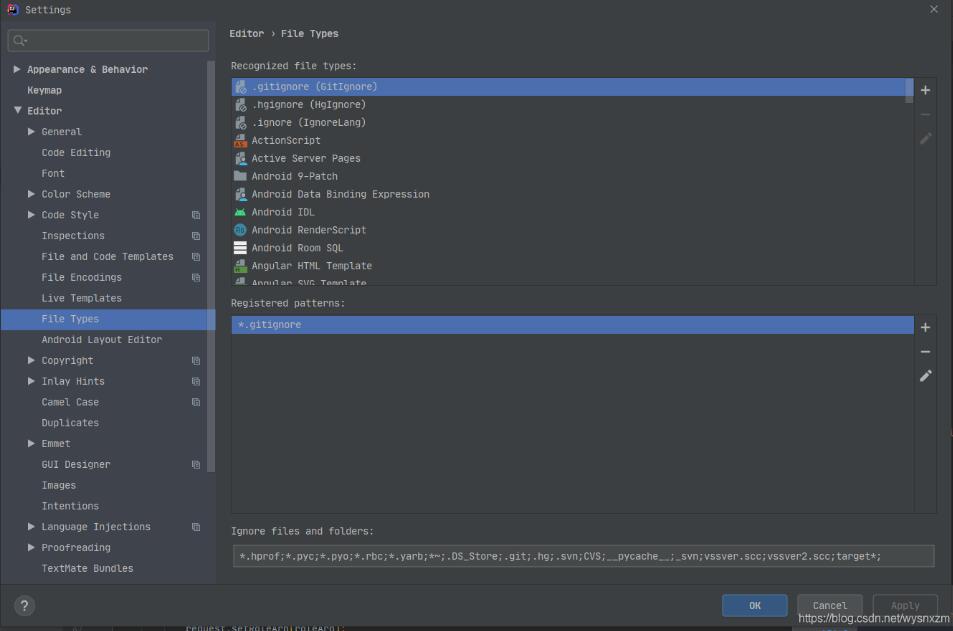953x631 pixels.
Task: Click the Android IDL robot icon
Action: [240, 212]
